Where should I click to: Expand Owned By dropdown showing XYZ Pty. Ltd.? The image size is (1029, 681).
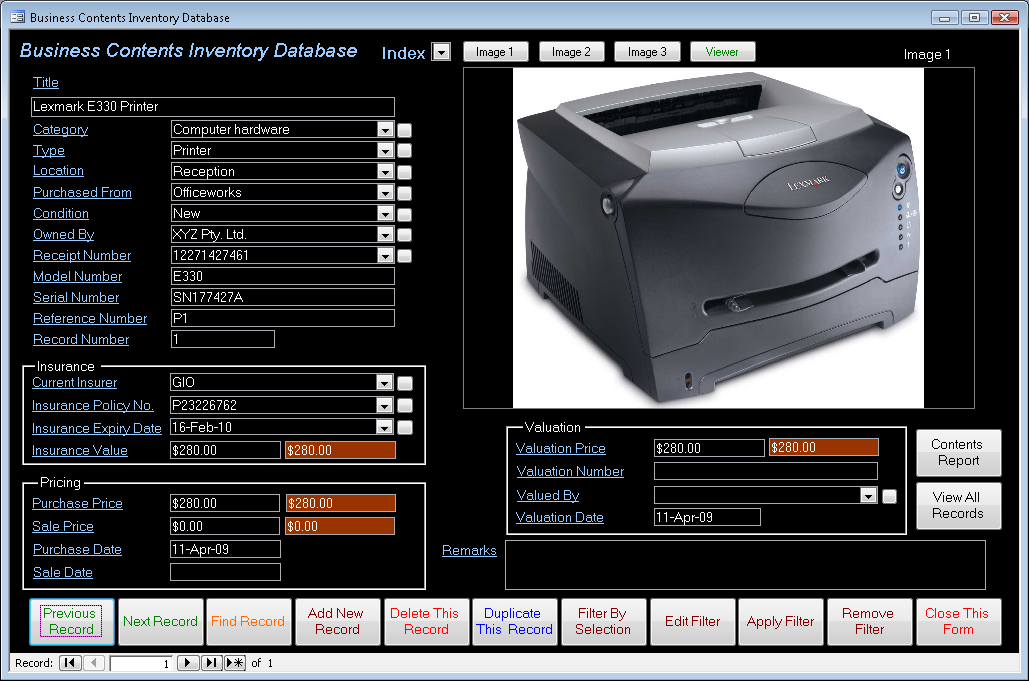[386, 235]
